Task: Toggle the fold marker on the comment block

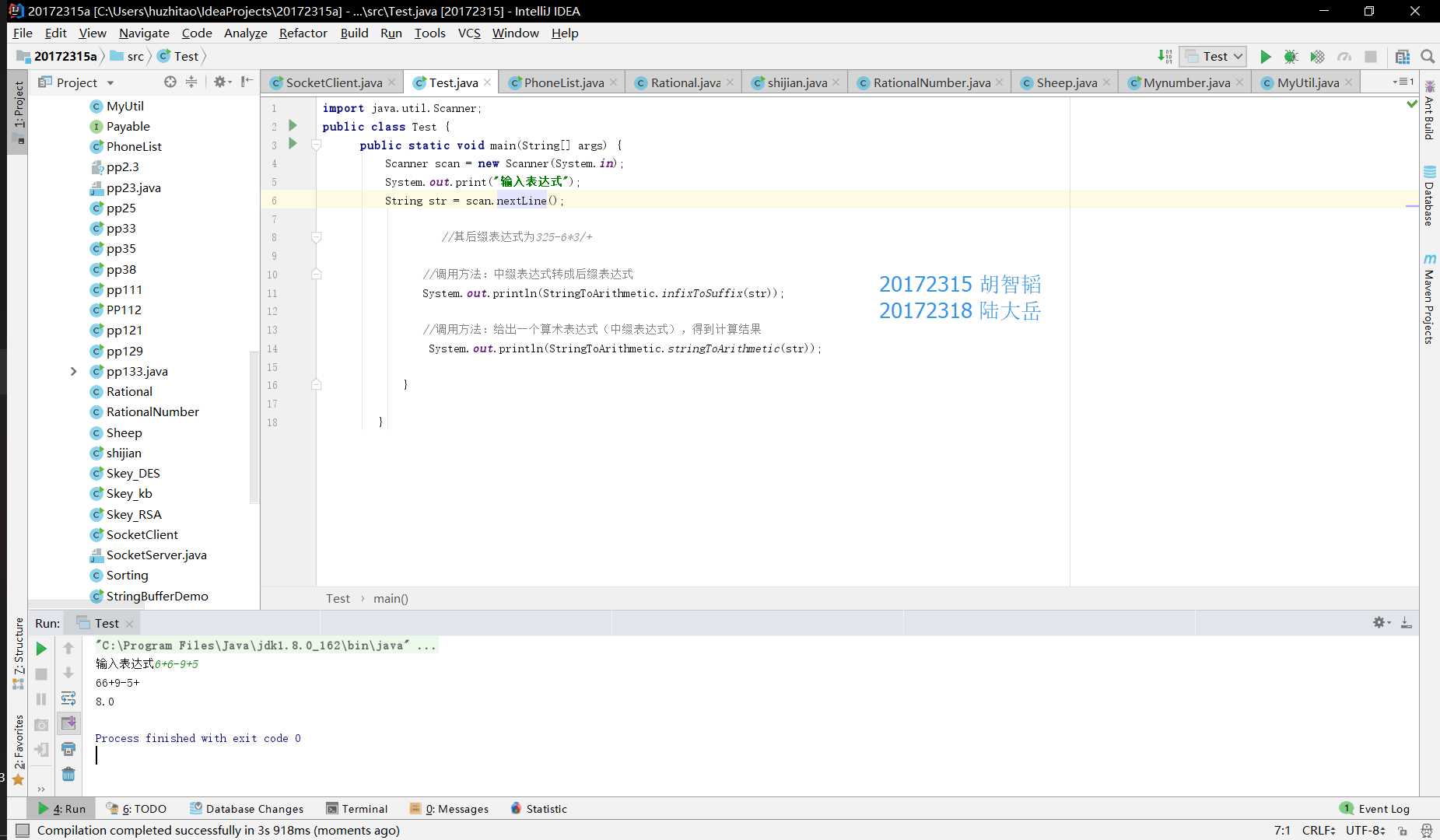Action: [x=316, y=237]
